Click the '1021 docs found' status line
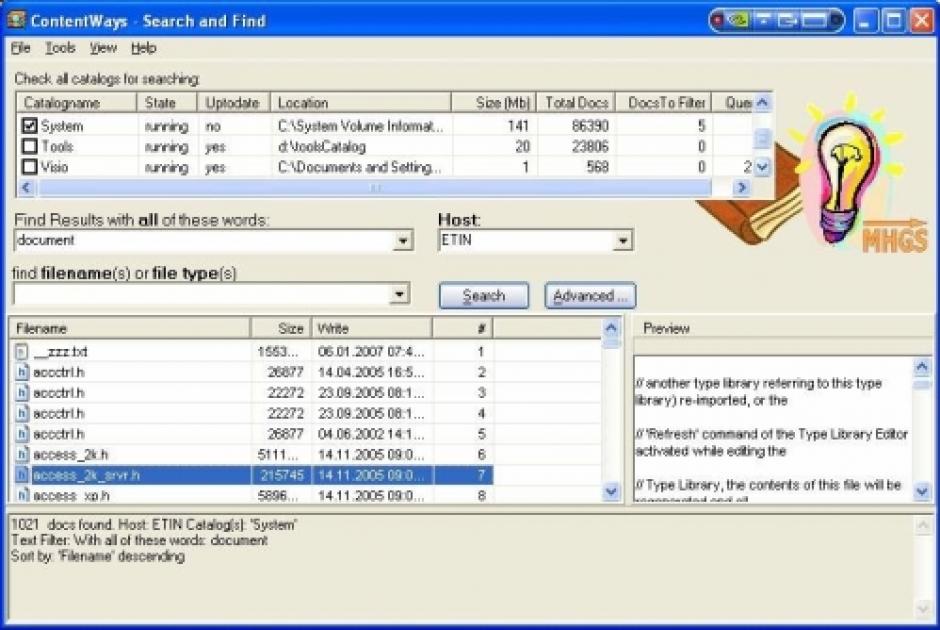Image resolution: width=940 pixels, height=630 pixels. click(154, 525)
